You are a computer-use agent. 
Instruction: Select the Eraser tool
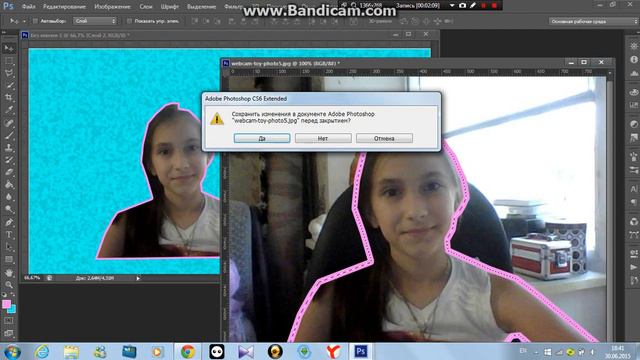9,172
